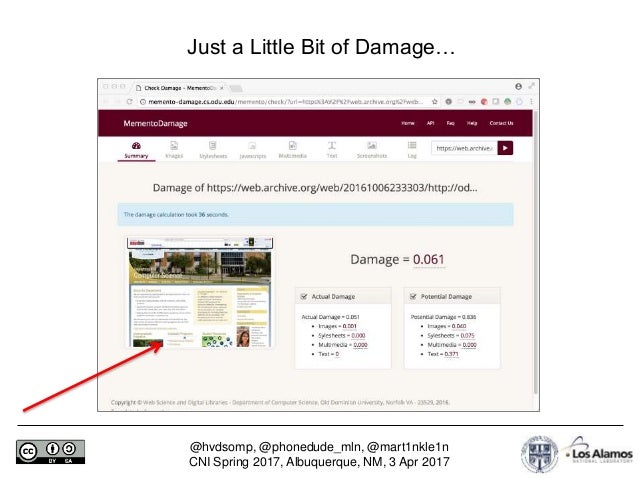Click the 'Just a Little Bit of Damage' title

321,47
